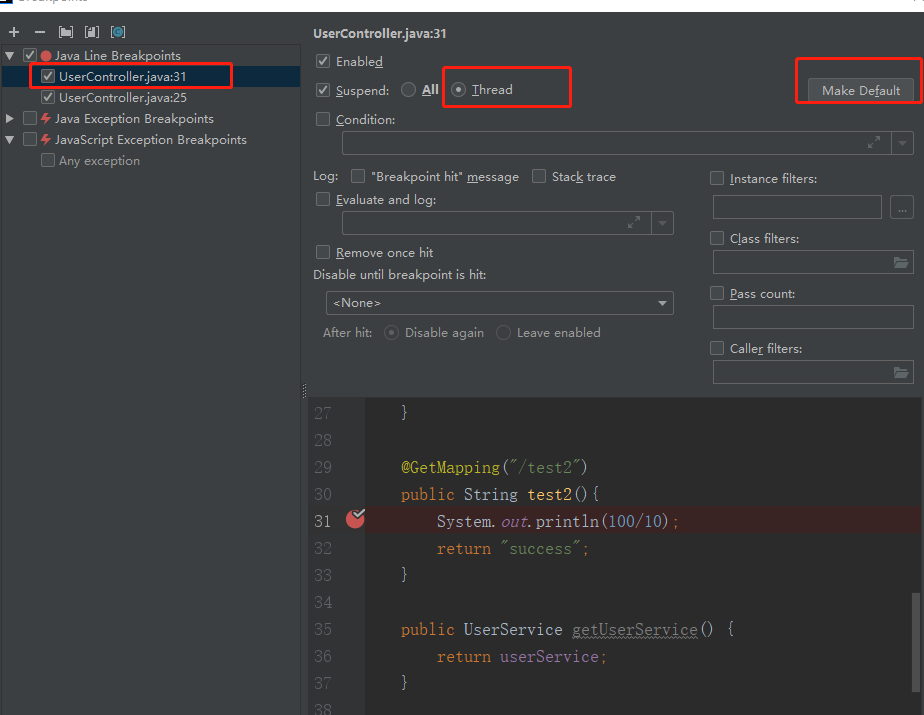Click the Group by file icon
Screen dimensions: 924x715
pos(92,33)
